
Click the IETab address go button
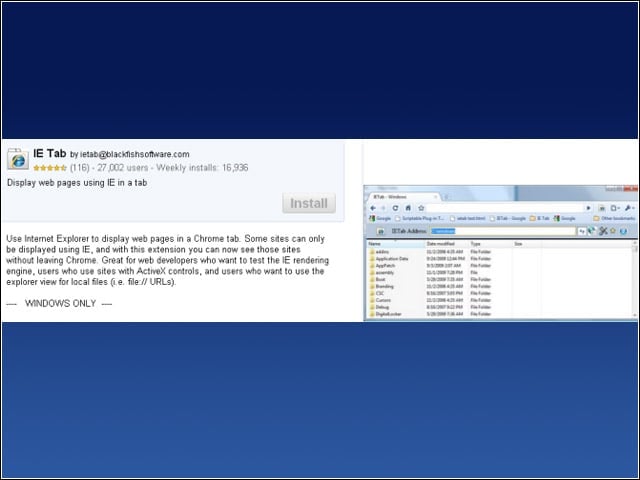[582, 231]
